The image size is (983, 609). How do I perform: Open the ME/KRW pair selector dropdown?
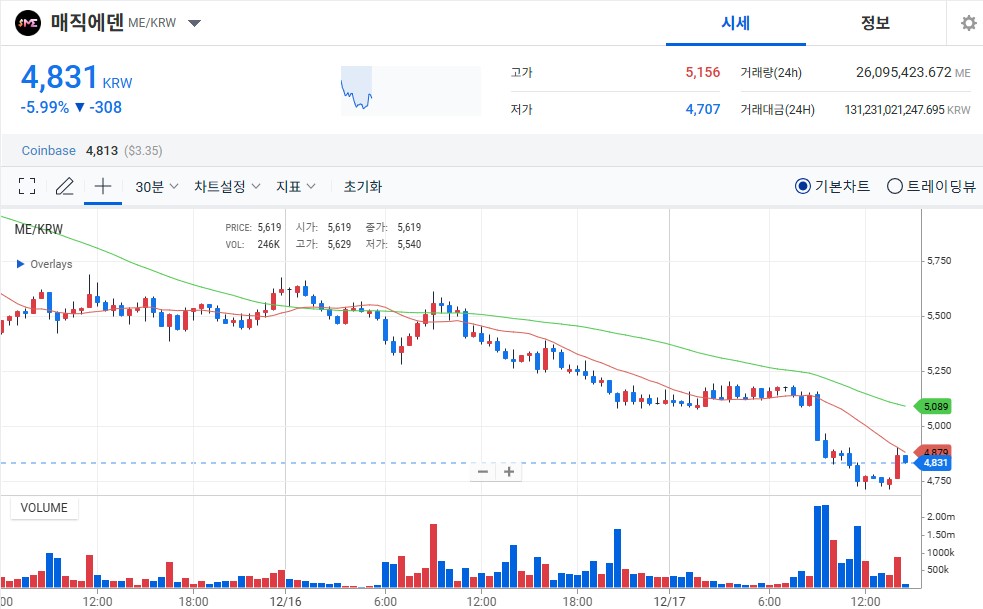click(x=194, y=22)
